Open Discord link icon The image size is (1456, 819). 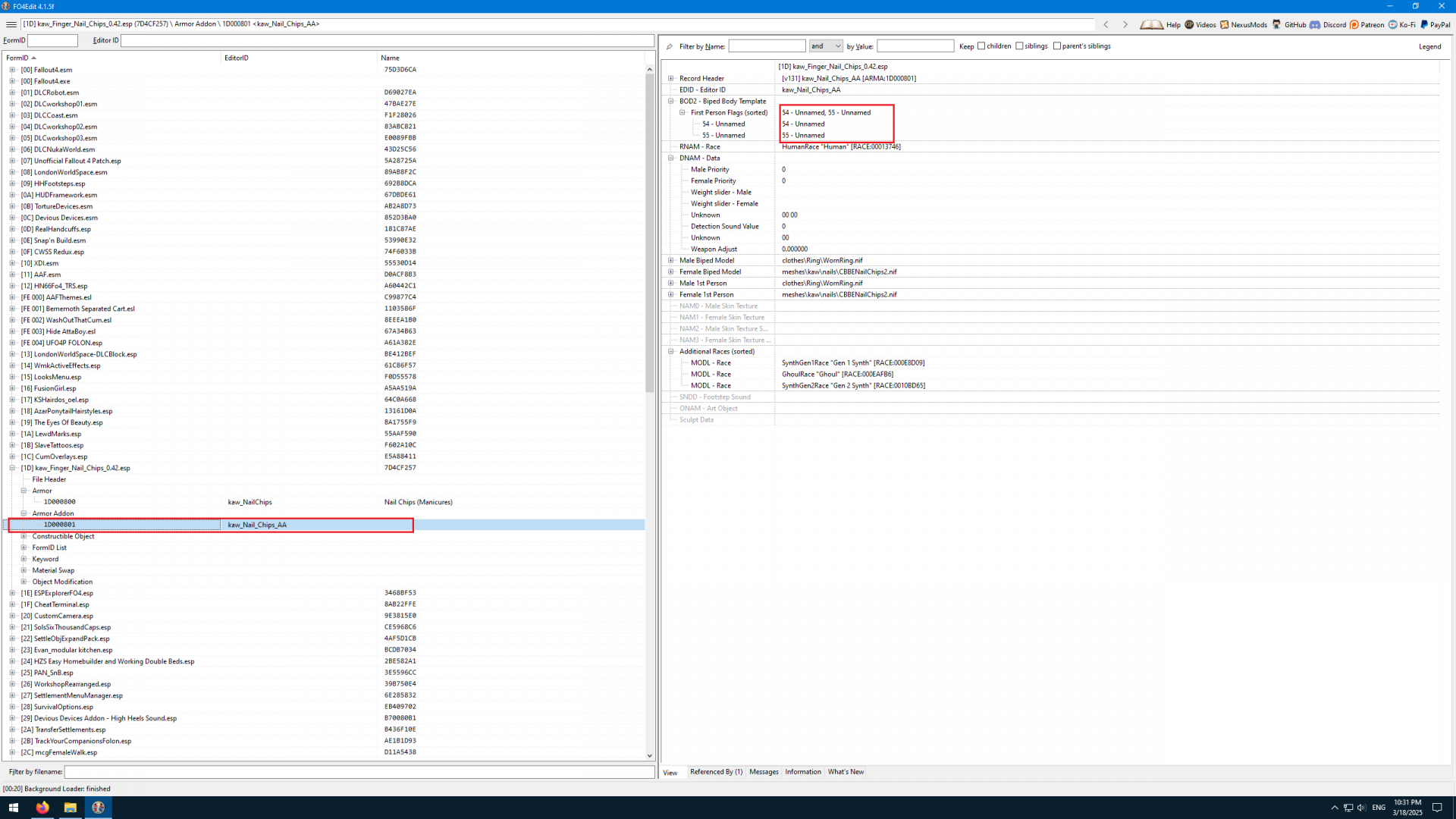1315,24
